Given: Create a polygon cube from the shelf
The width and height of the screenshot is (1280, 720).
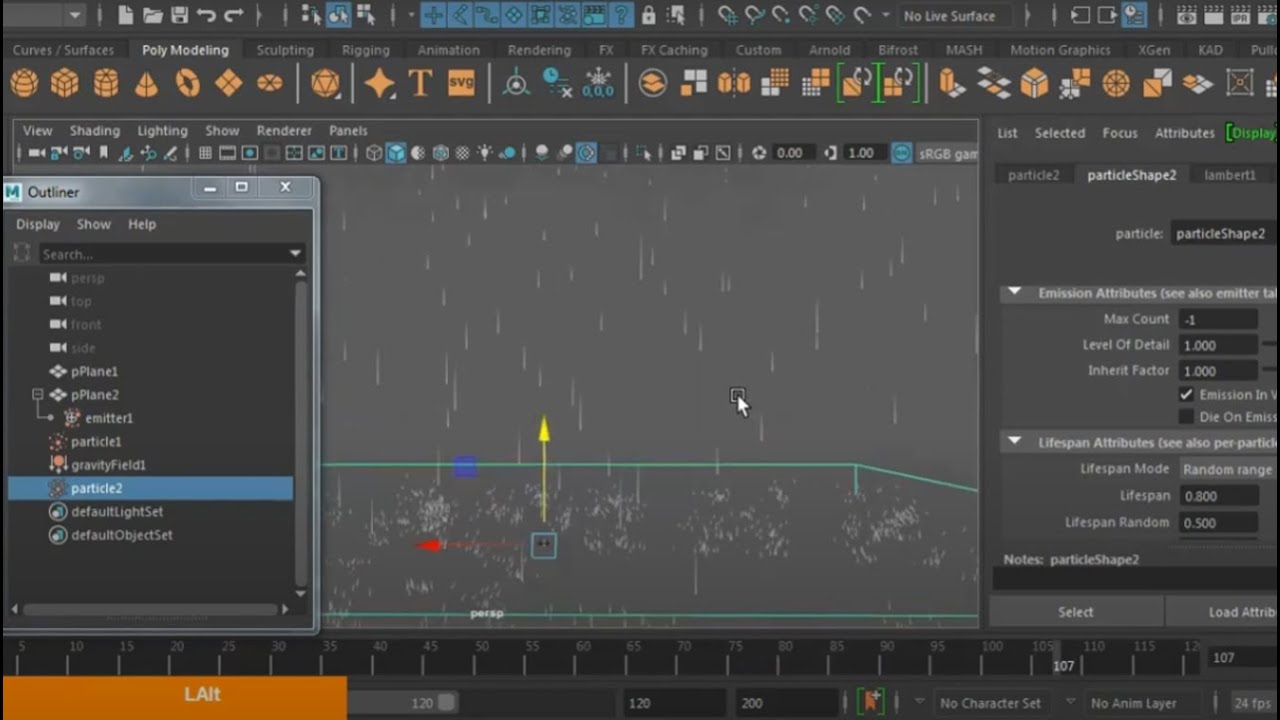Looking at the screenshot, I should click(65, 83).
